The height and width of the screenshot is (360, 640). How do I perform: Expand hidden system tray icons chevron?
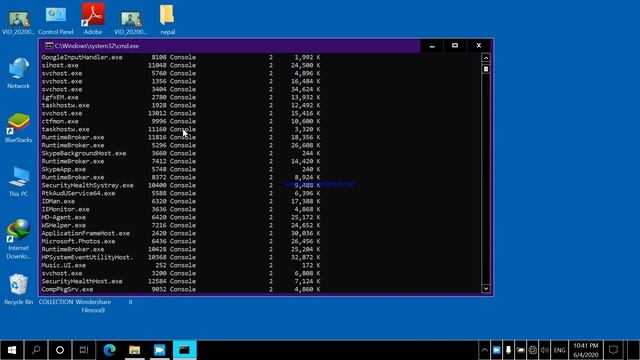point(484,350)
